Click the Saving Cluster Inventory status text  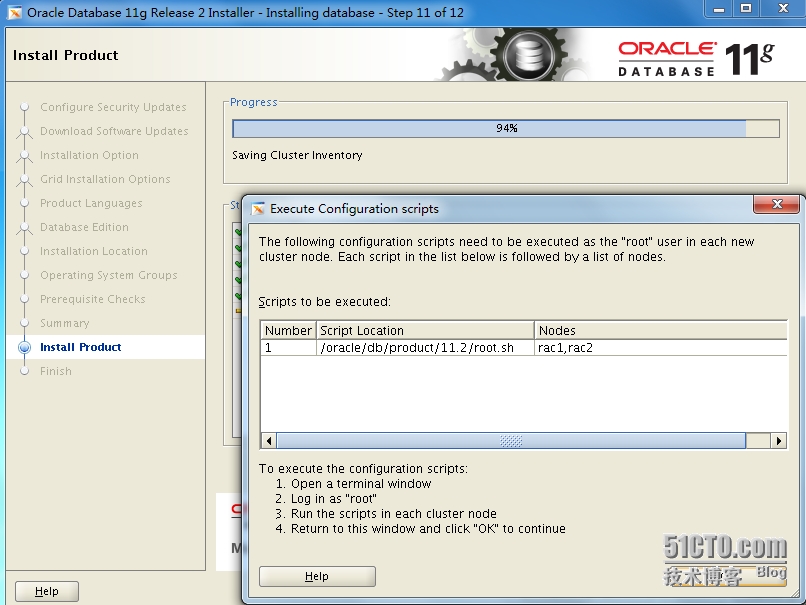[297, 155]
